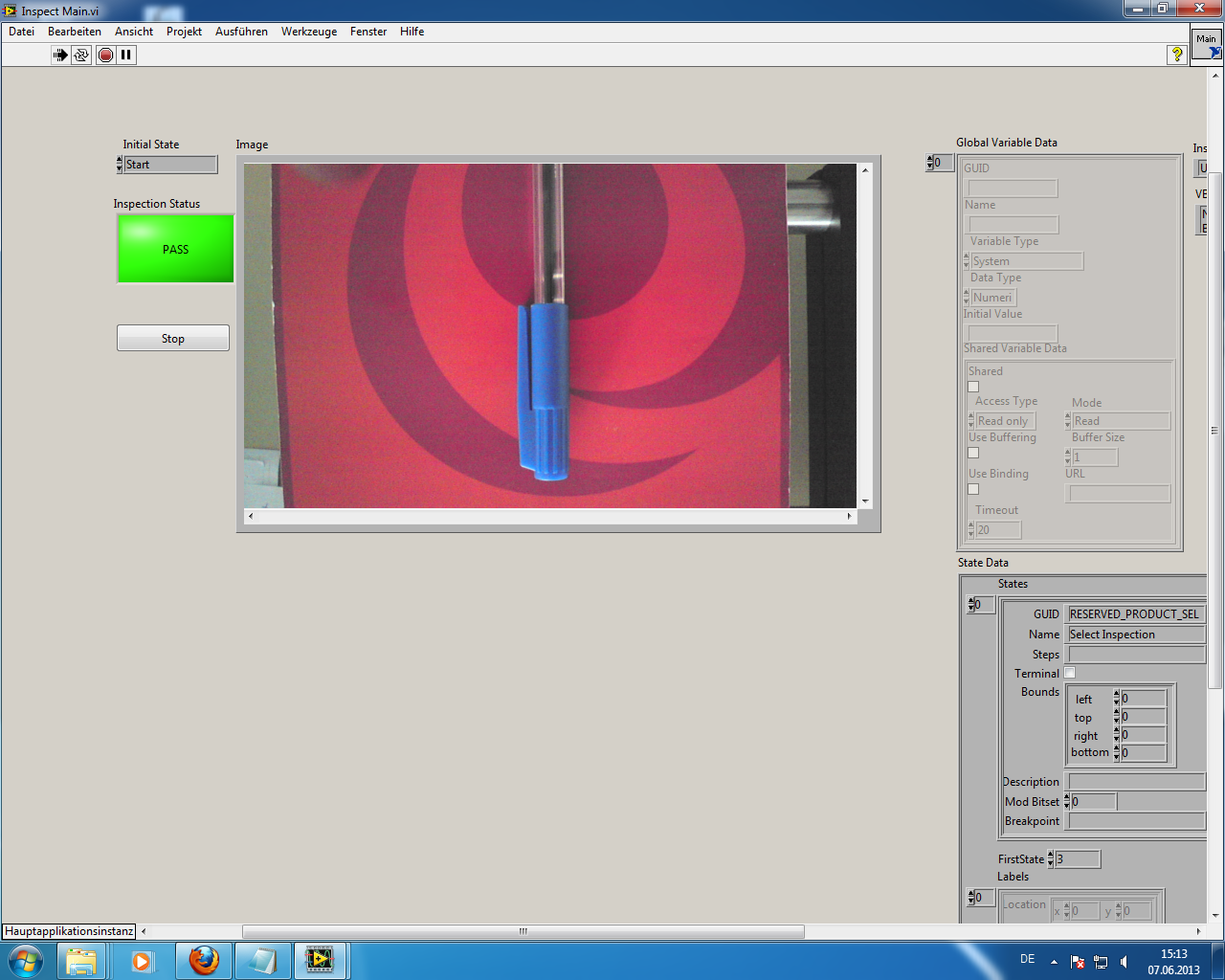This screenshot has height=980, width=1225.
Task: Click the front panel's horizontal scrollbar thumb
Action: (x=523, y=931)
